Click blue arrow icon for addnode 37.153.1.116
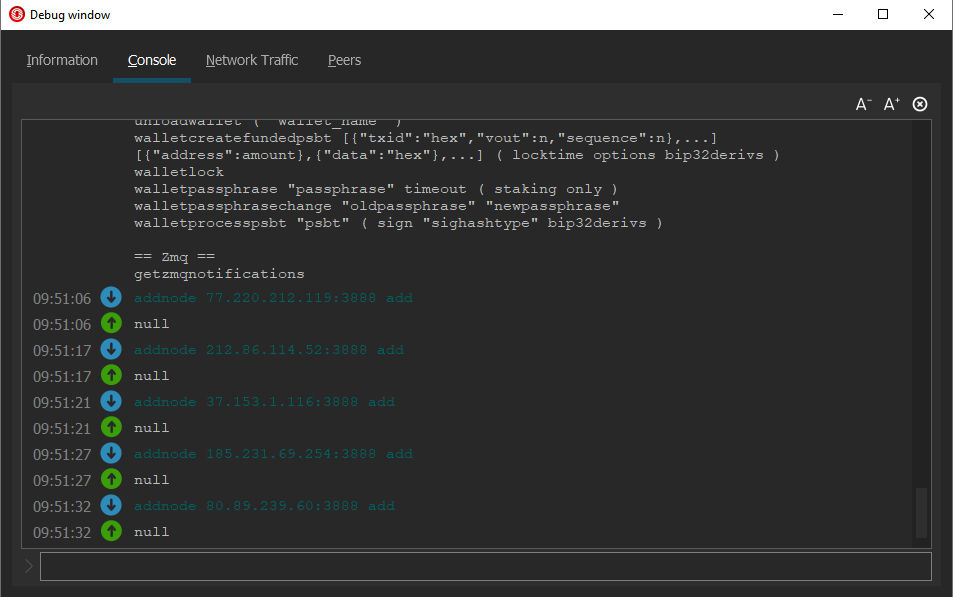This screenshot has height=597, width=953. 111,401
